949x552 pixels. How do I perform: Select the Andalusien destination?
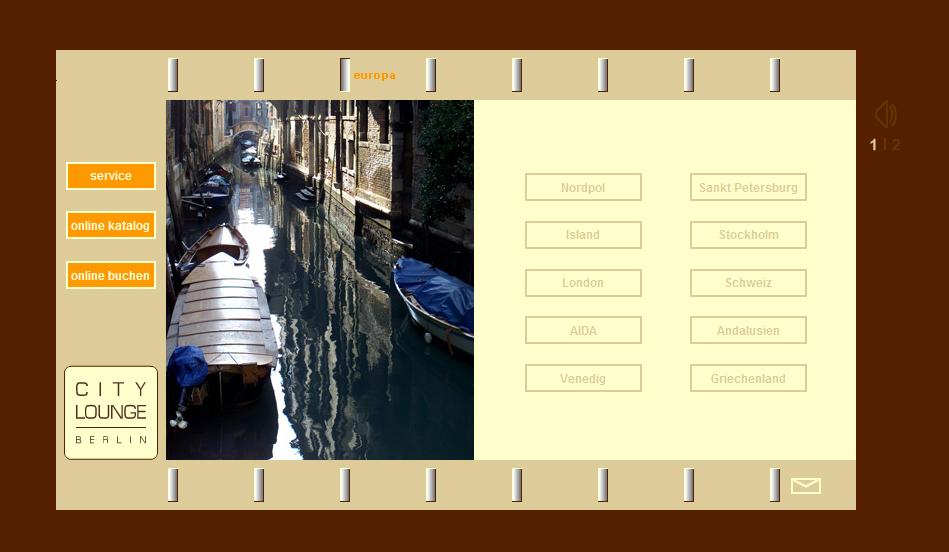[x=748, y=331]
